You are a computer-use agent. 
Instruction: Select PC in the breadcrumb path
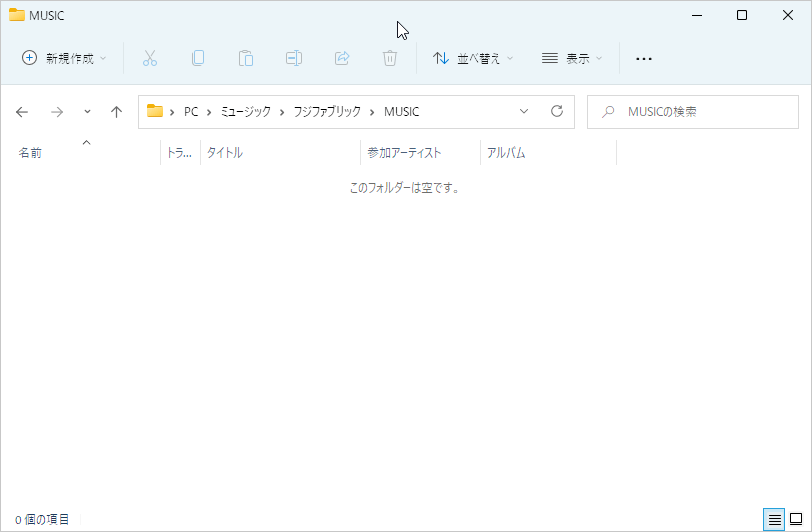pos(191,112)
